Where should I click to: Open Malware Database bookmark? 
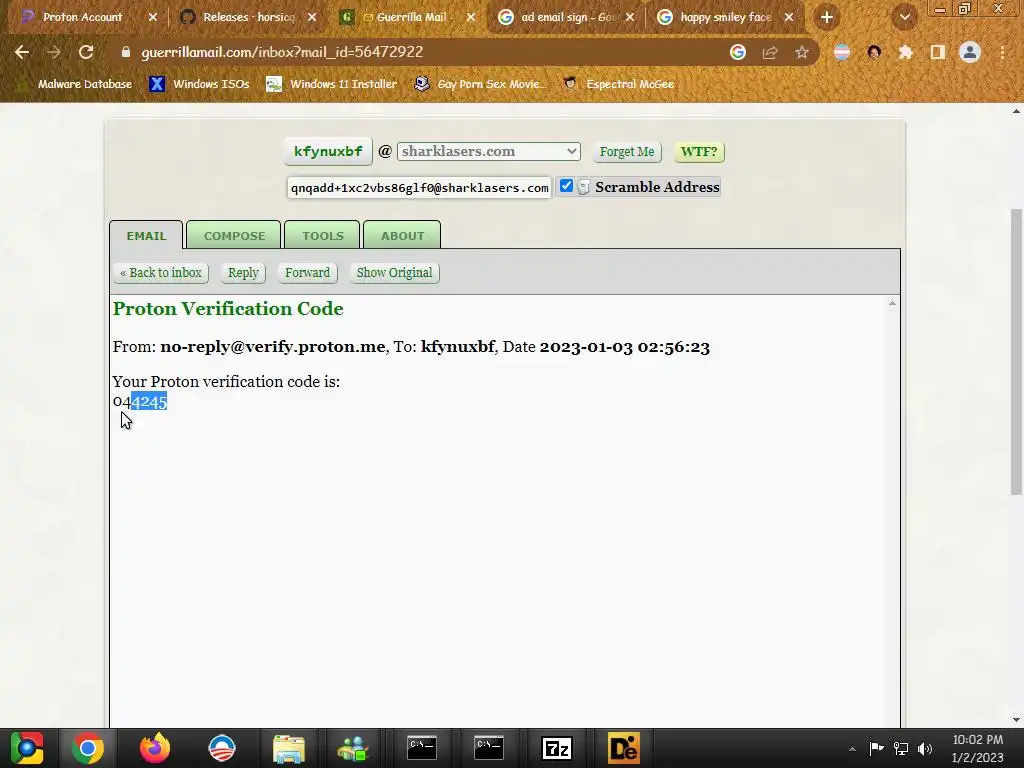point(74,84)
